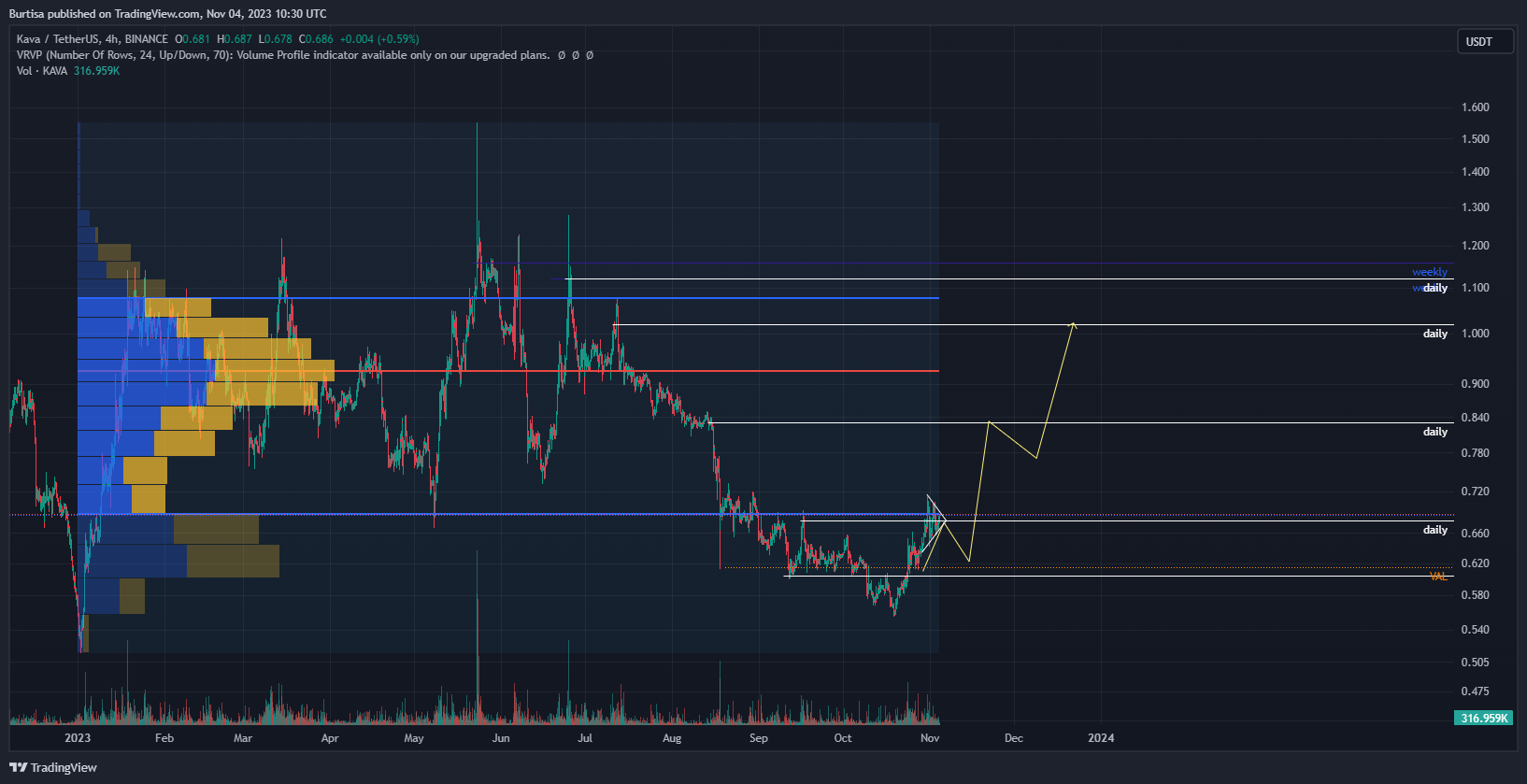
Task: Click the 1.400 price axis label
Action: [x=1476, y=172]
